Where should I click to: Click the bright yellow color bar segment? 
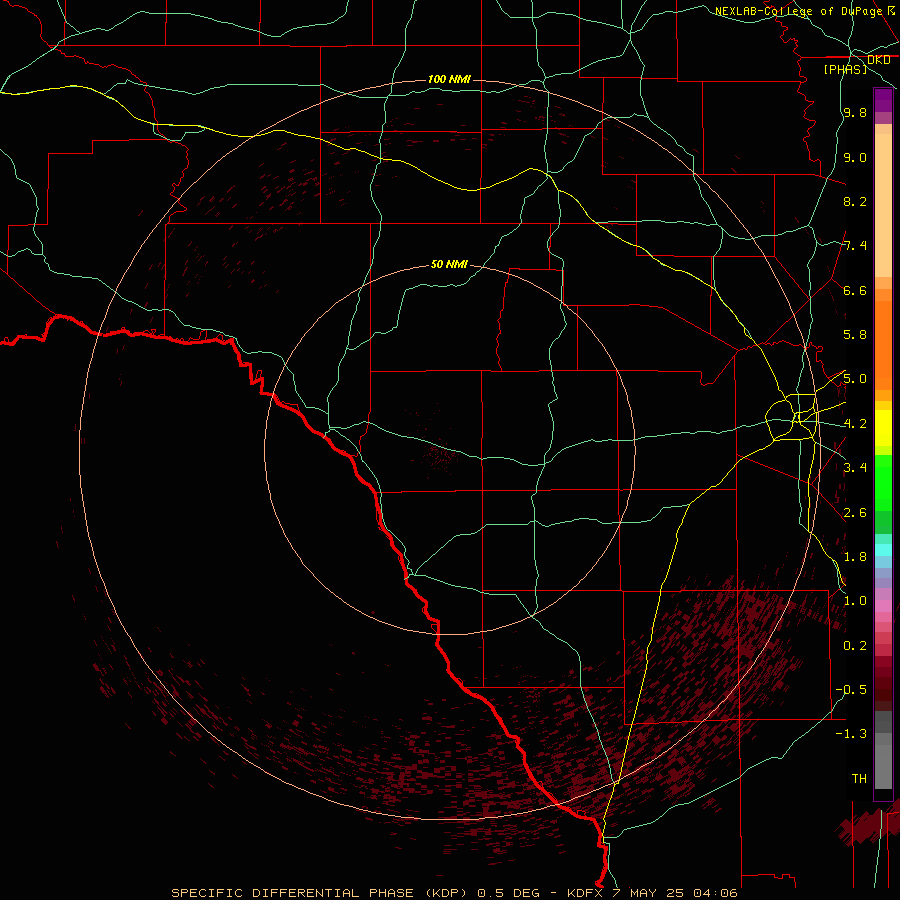tap(883, 428)
